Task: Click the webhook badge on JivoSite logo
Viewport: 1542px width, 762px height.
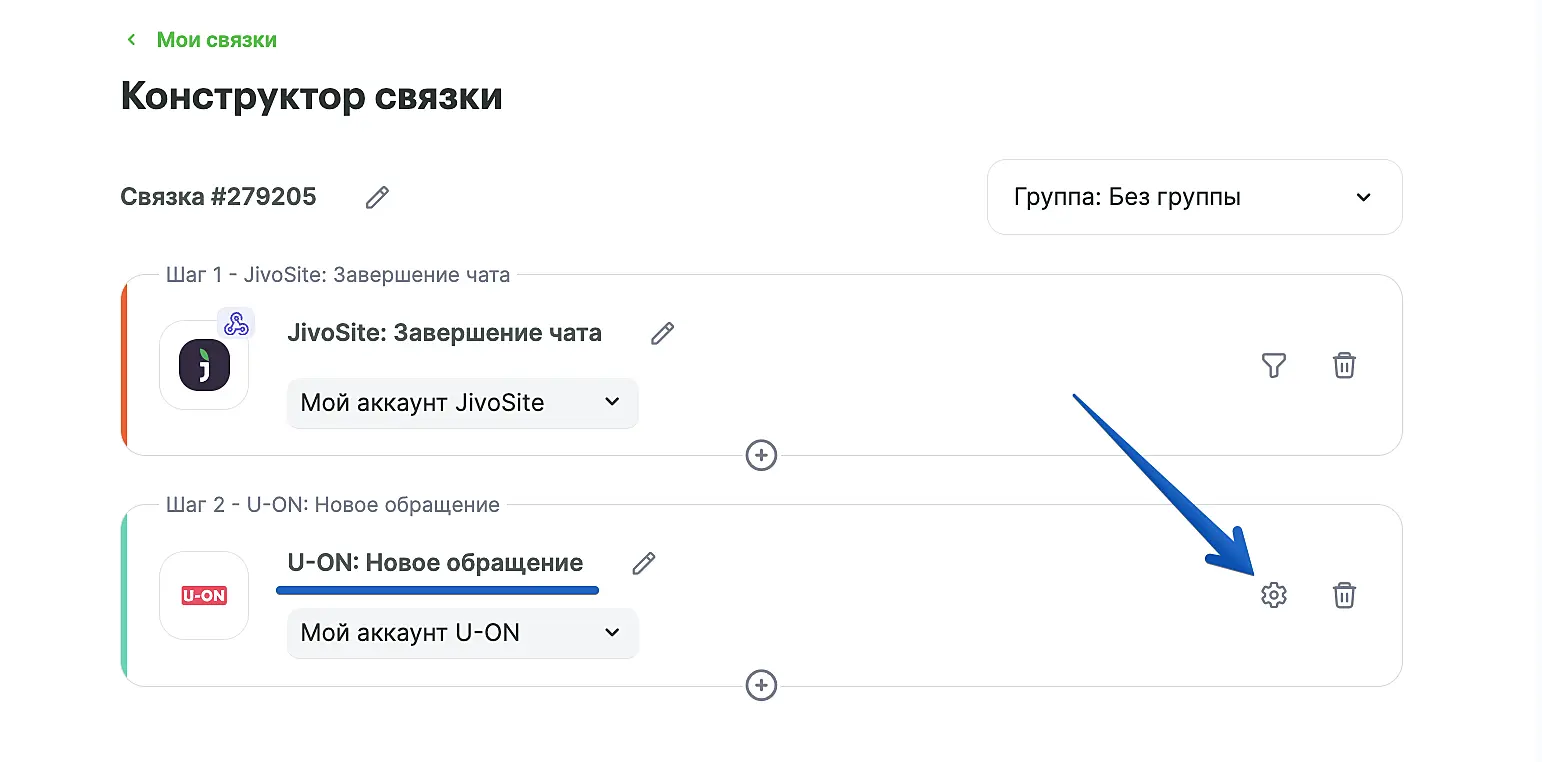Action: pyautogui.click(x=236, y=323)
